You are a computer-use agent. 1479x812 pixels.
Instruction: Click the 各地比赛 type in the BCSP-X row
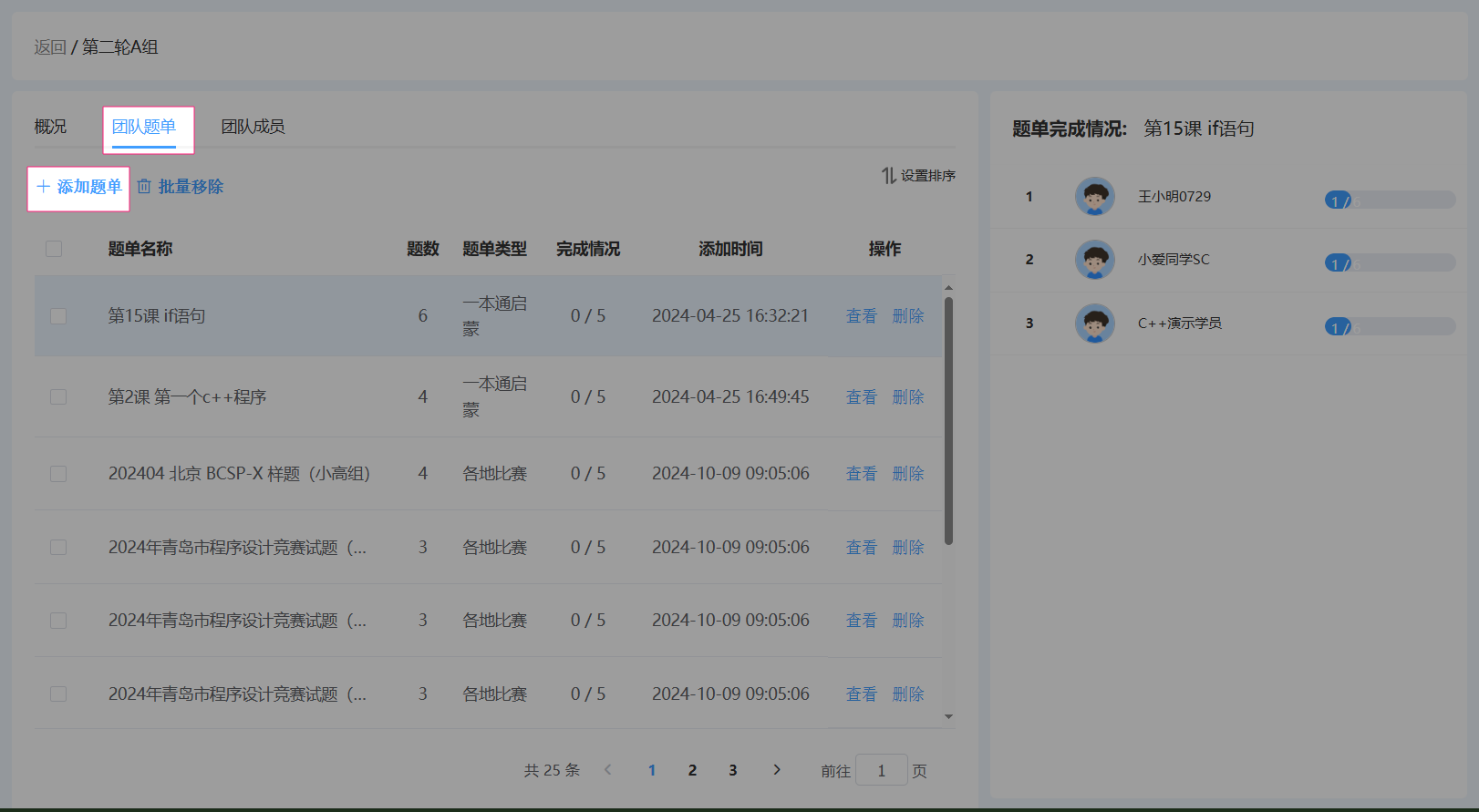pyautogui.click(x=495, y=474)
